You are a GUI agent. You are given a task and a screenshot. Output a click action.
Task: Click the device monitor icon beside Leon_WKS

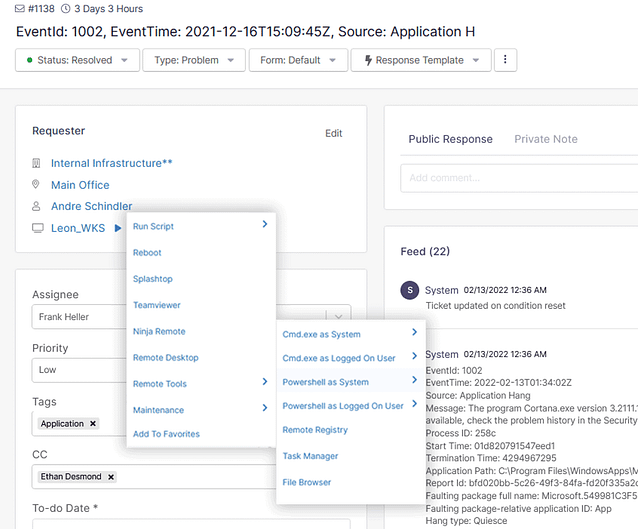click(37, 229)
